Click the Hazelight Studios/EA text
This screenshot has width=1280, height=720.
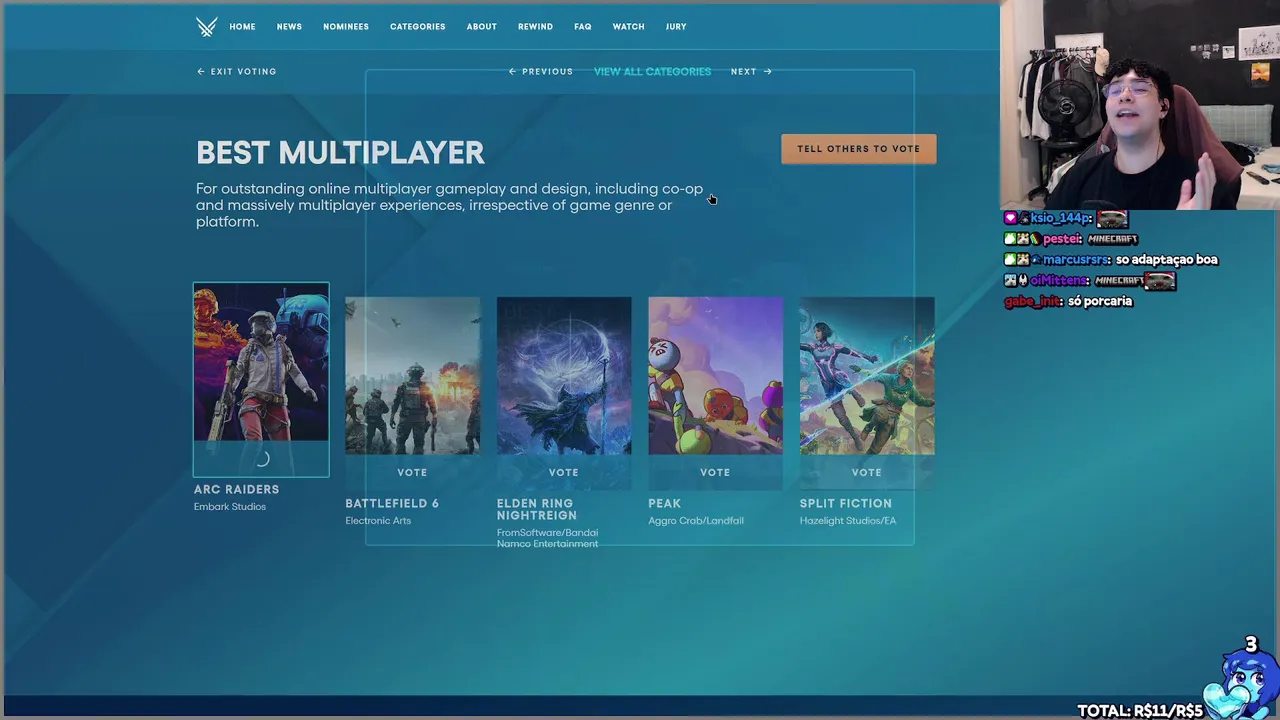(848, 521)
